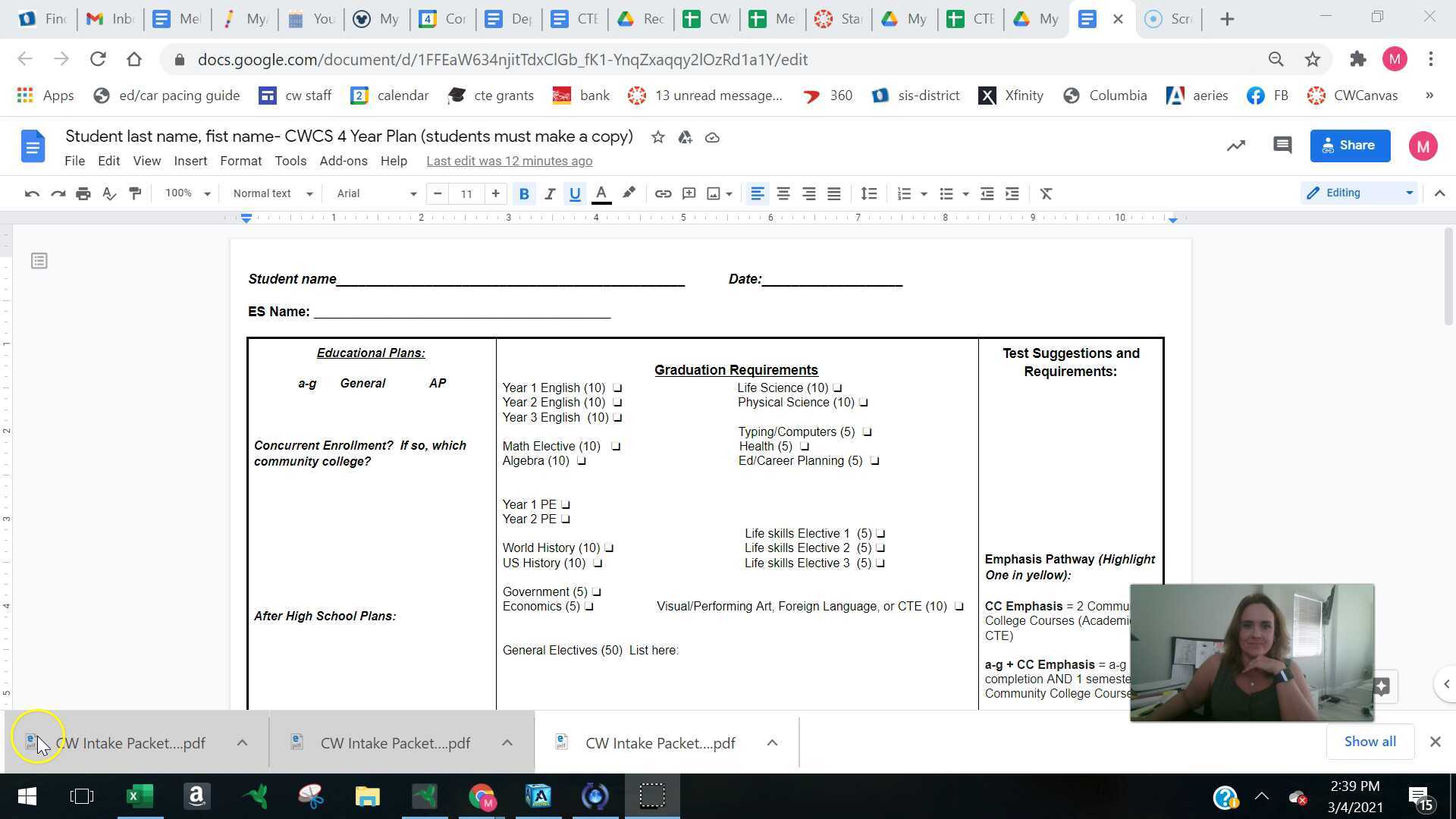Image resolution: width=1456 pixels, height=819 pixels.
Task: Click the insert link icon
Action: (663, 194)
